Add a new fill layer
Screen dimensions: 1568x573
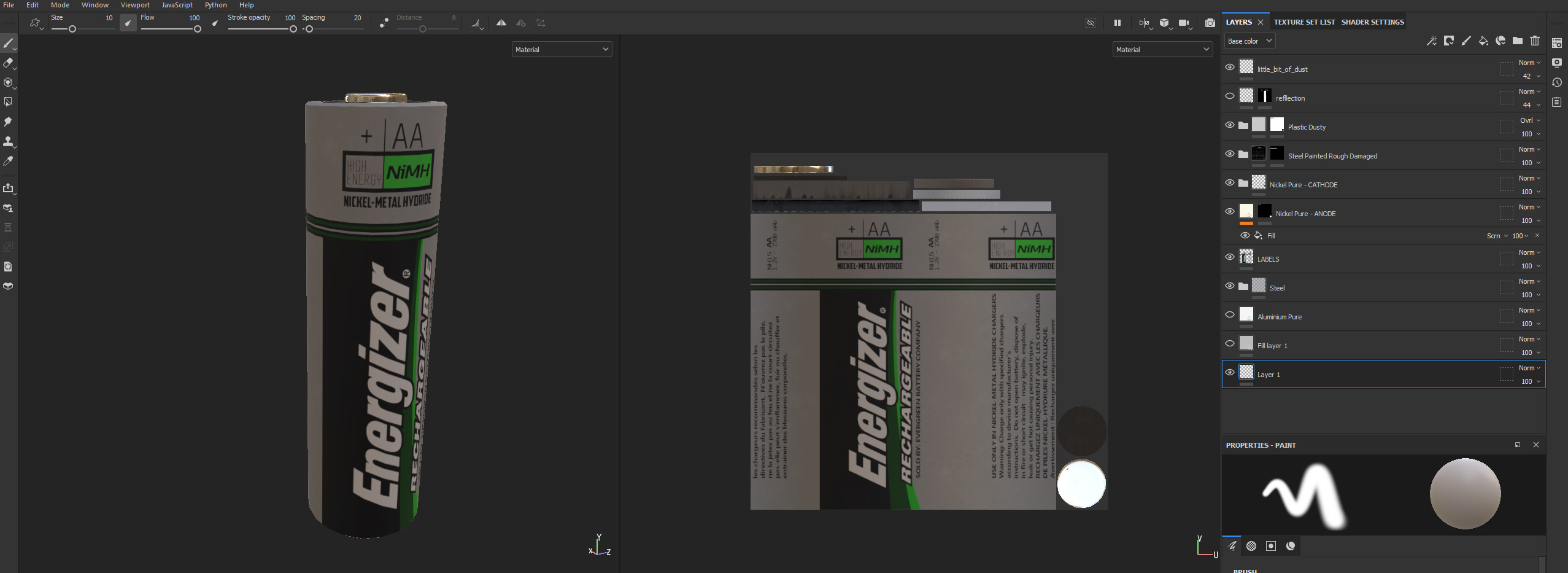point(1483,41)
